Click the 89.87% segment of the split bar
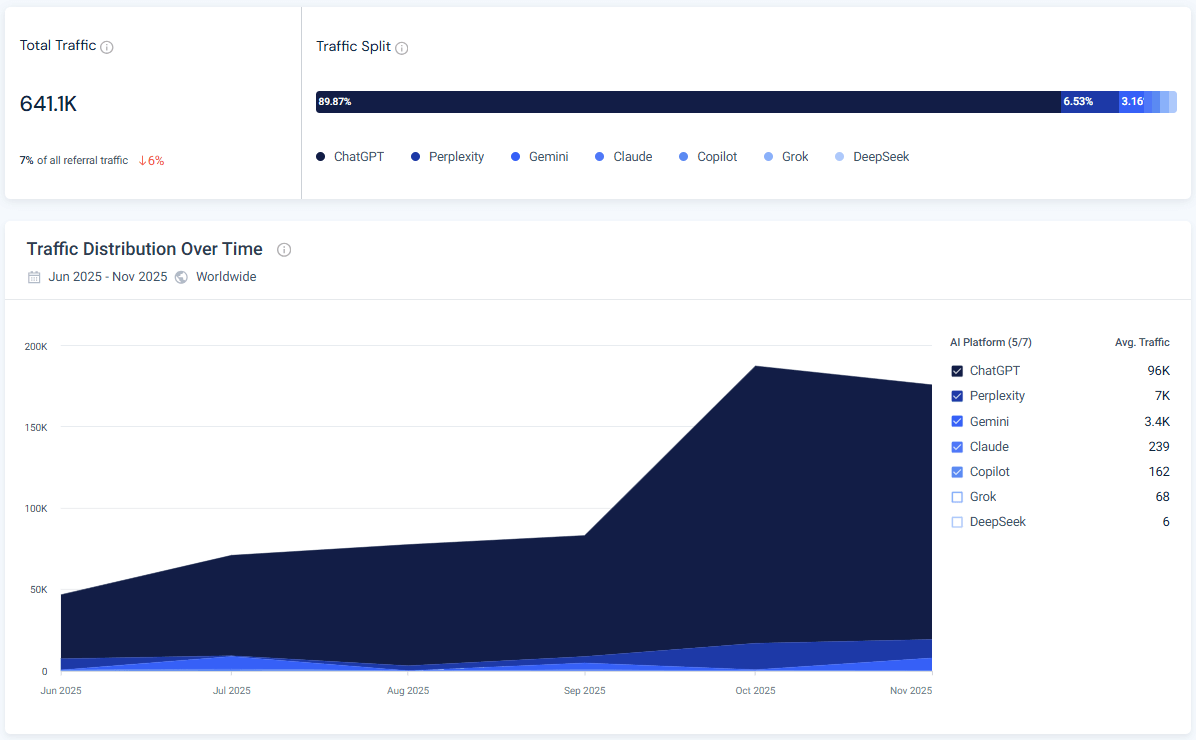 [690, 101]
